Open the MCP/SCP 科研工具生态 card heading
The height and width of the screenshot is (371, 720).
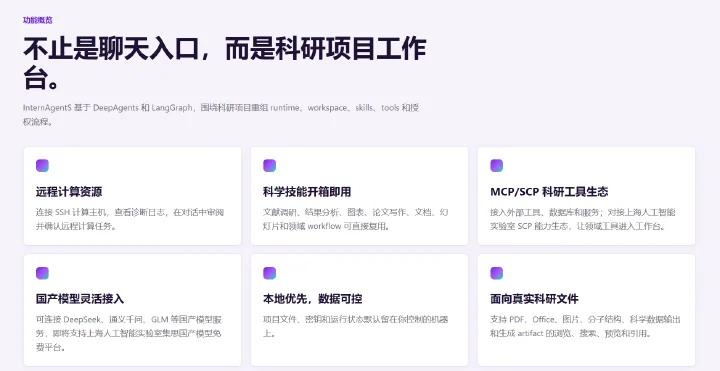[549, 191]
